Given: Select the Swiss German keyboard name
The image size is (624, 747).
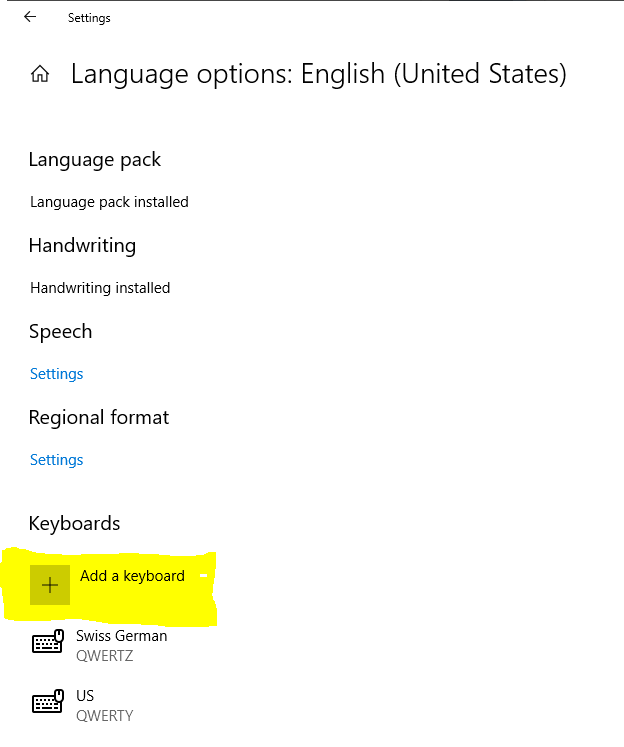Looking at the screenshot, I should pyautogui.click(x=121, y=636).
